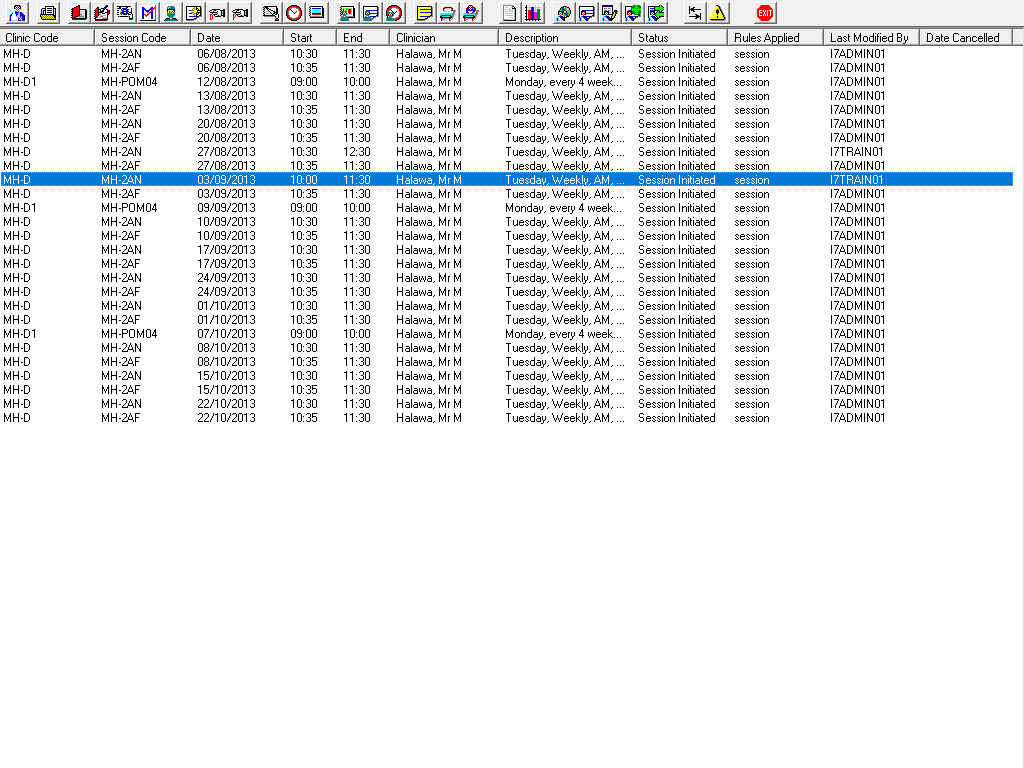Select the MH-2AN row dated 10/09/2013
This screenshot has width=1024, height=768.
pyautogui.click(x=507, y=222)
